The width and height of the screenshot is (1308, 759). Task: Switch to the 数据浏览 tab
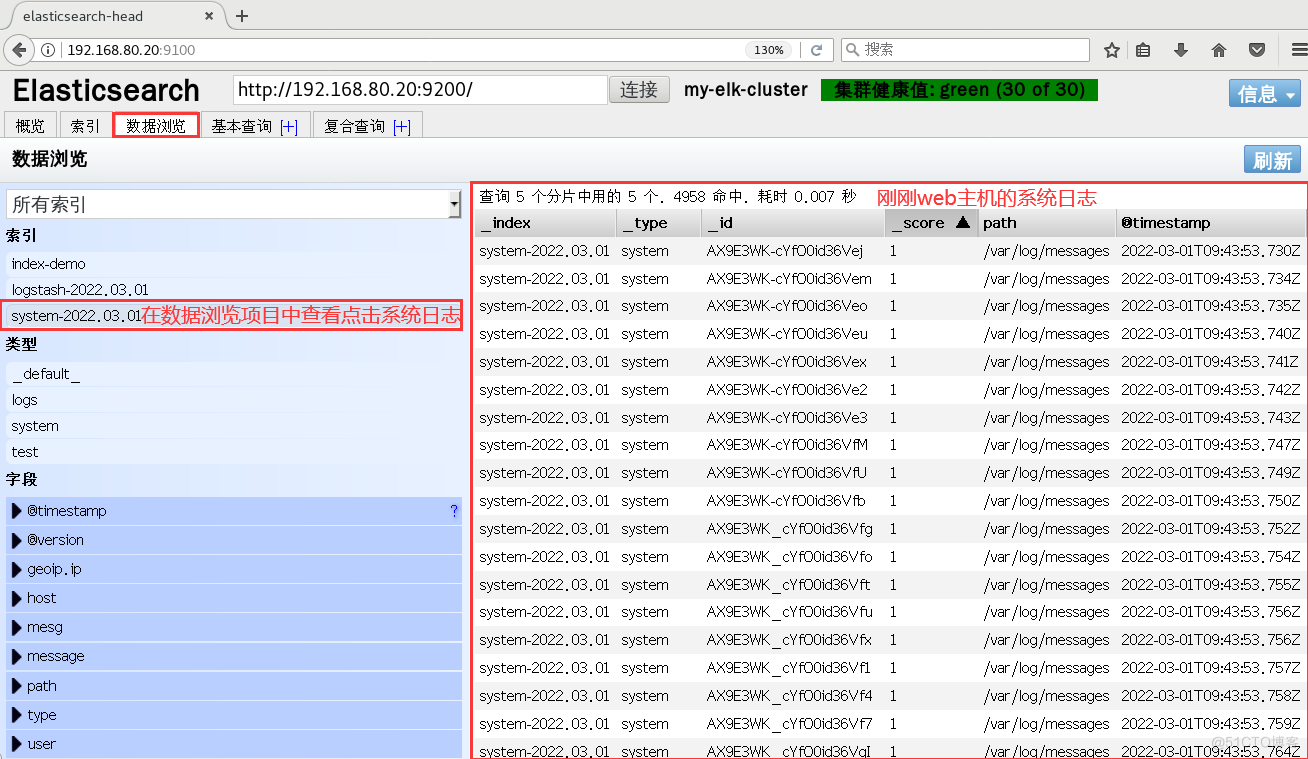click(156, 126)
